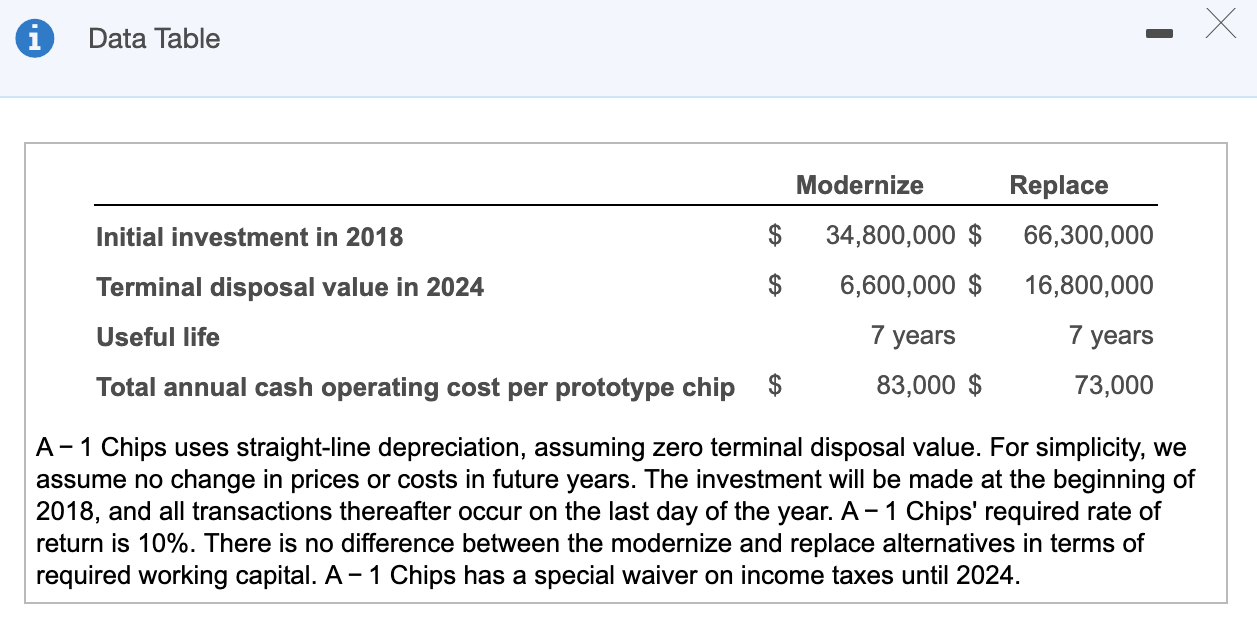This screenshot has height=630, width=1257.
Task: Click the Terminal disposal value in 2024 label
Action: (x=289, y=287)
